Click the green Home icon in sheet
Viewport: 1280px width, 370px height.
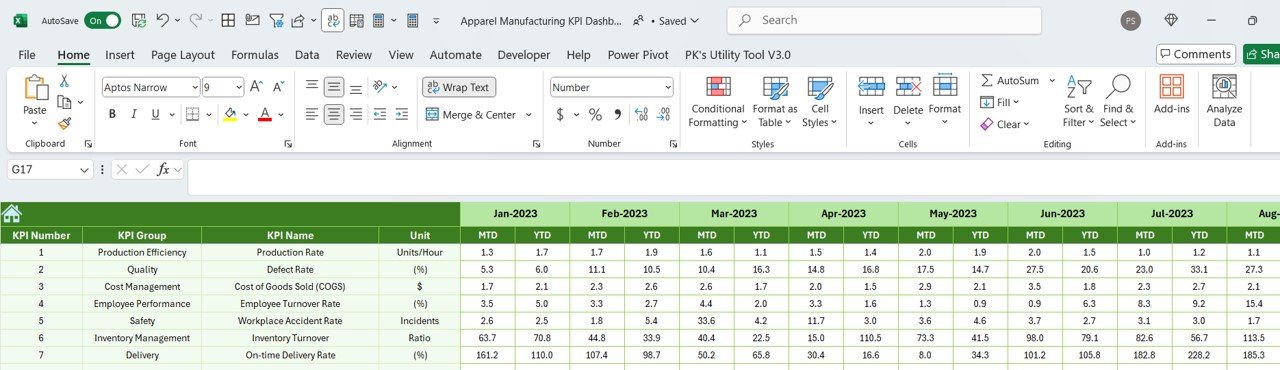(x=12, y=213)
